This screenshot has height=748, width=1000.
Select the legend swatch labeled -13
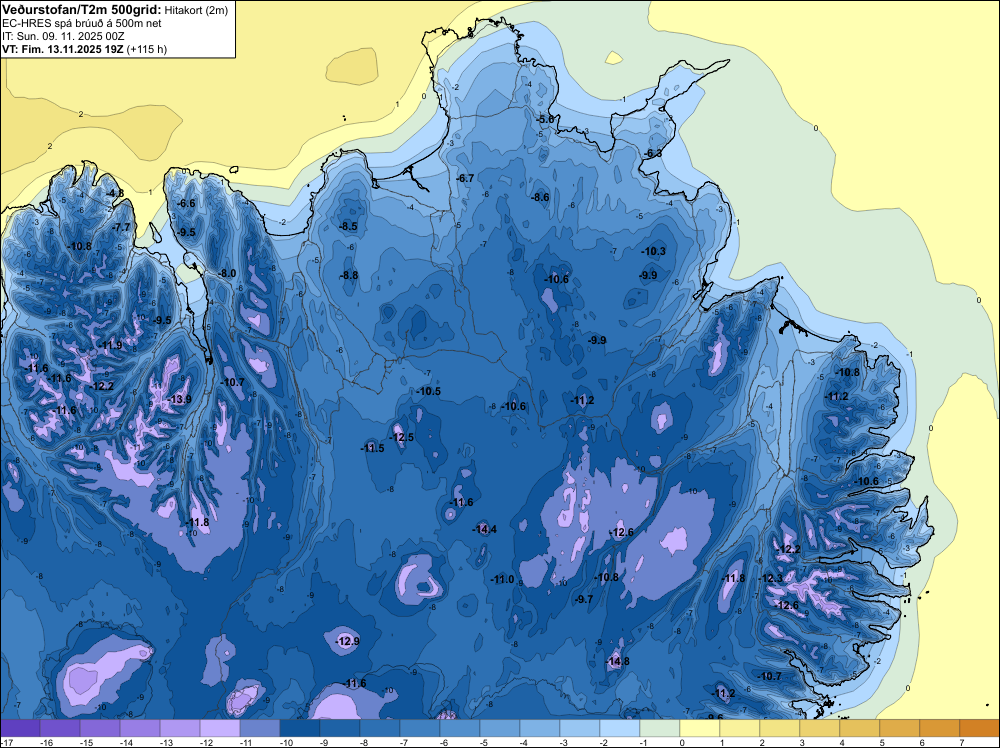click(180, 728)
